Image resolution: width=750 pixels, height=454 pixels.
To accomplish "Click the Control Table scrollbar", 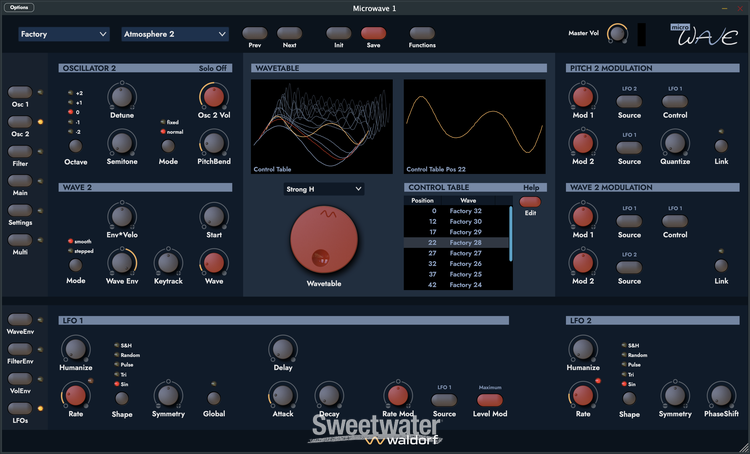I will click(511, 234).
